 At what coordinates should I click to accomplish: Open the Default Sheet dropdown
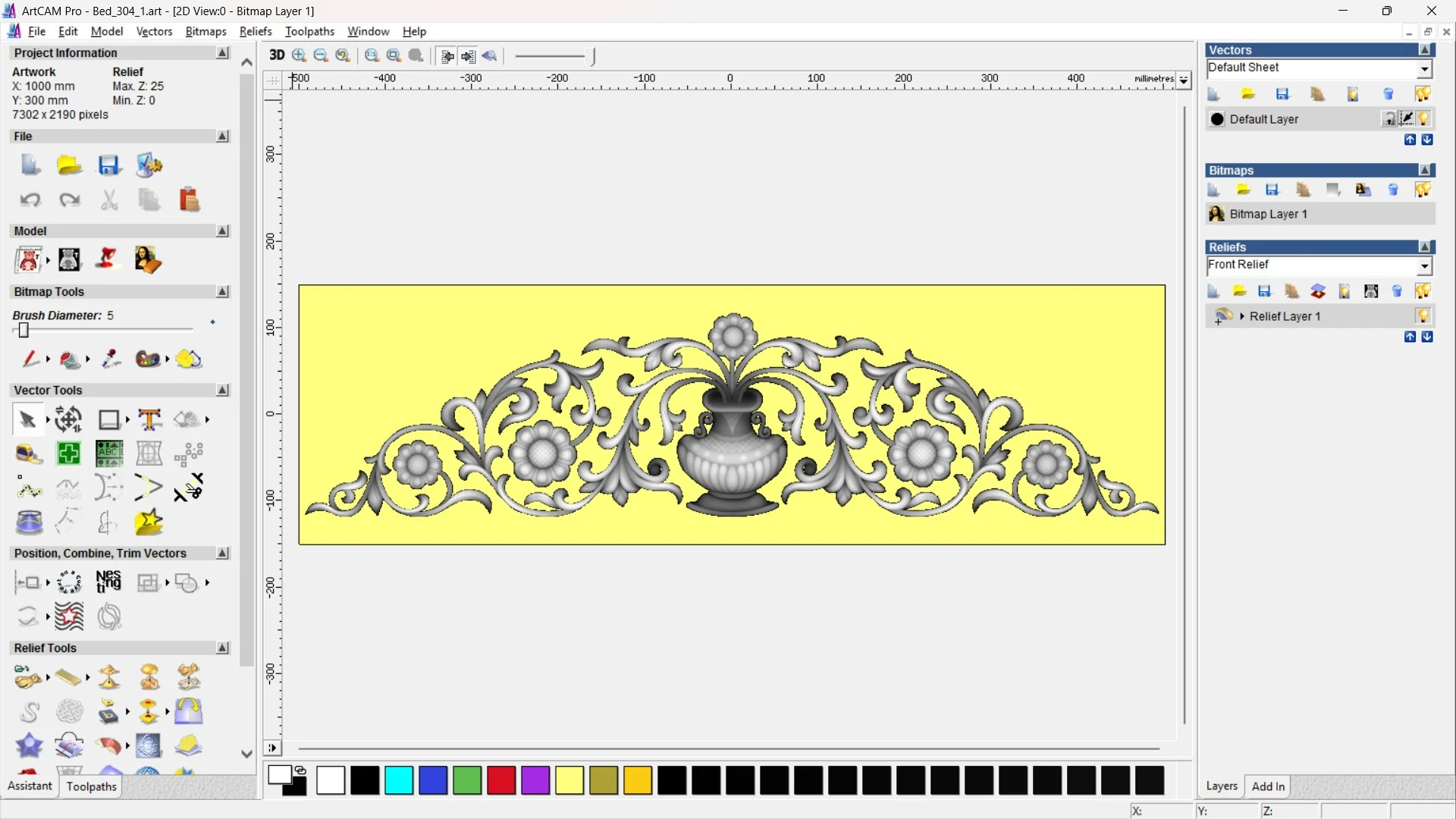coord(1424,69)
